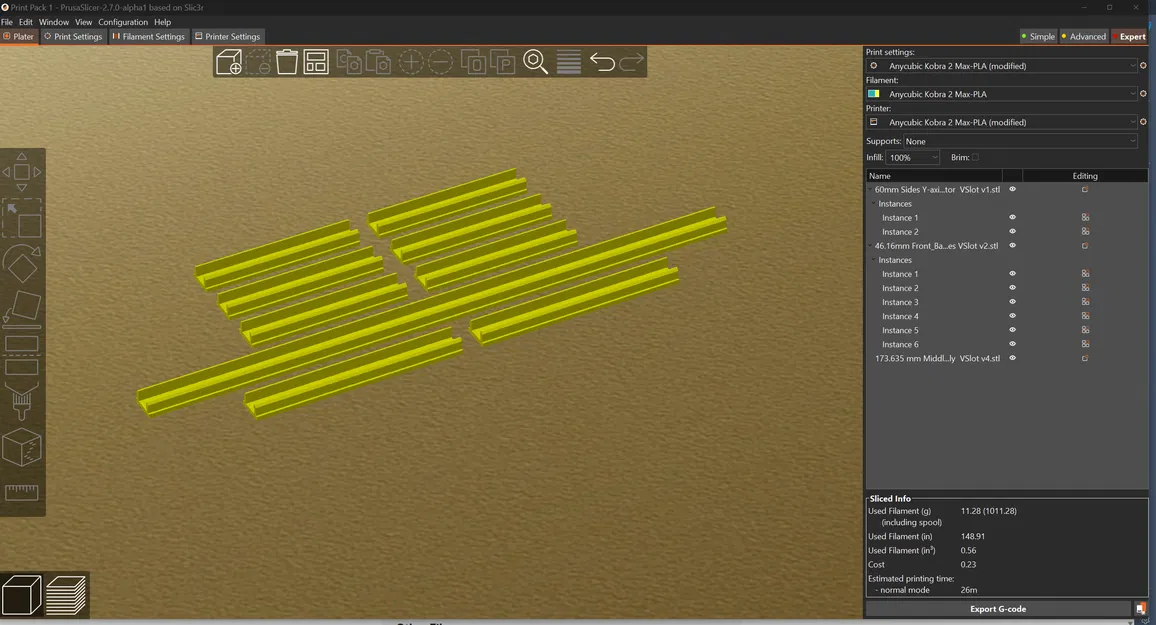The width and height of the screenshot is (1156, 625).
Task: Open the Supports dropdown
Action: click(x=1020, y=141)
